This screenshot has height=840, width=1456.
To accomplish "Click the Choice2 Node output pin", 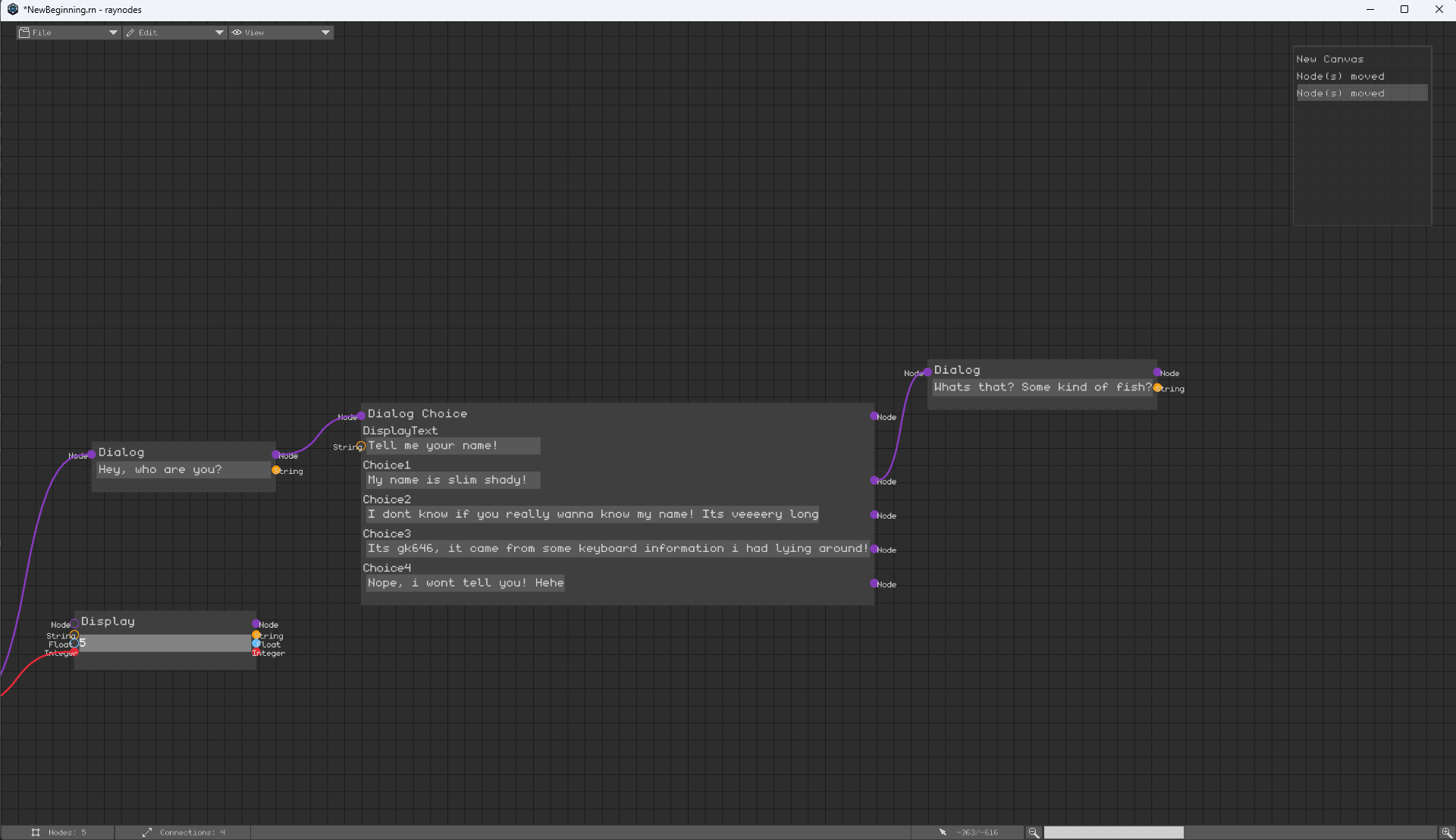I will pyautogui.click(x=874, y=515).
